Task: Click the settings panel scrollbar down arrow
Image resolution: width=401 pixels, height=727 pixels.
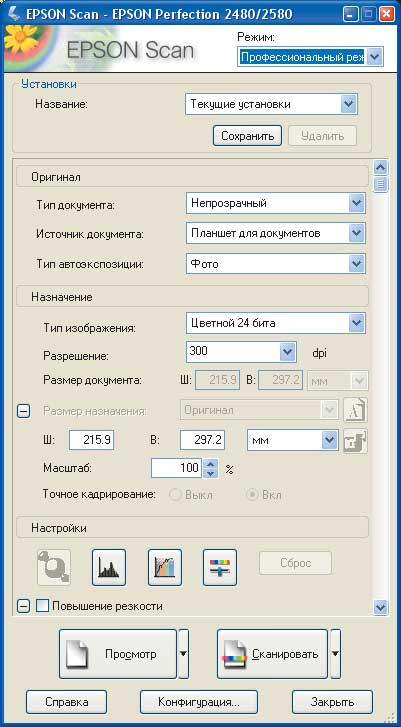Action: [381, 606]
